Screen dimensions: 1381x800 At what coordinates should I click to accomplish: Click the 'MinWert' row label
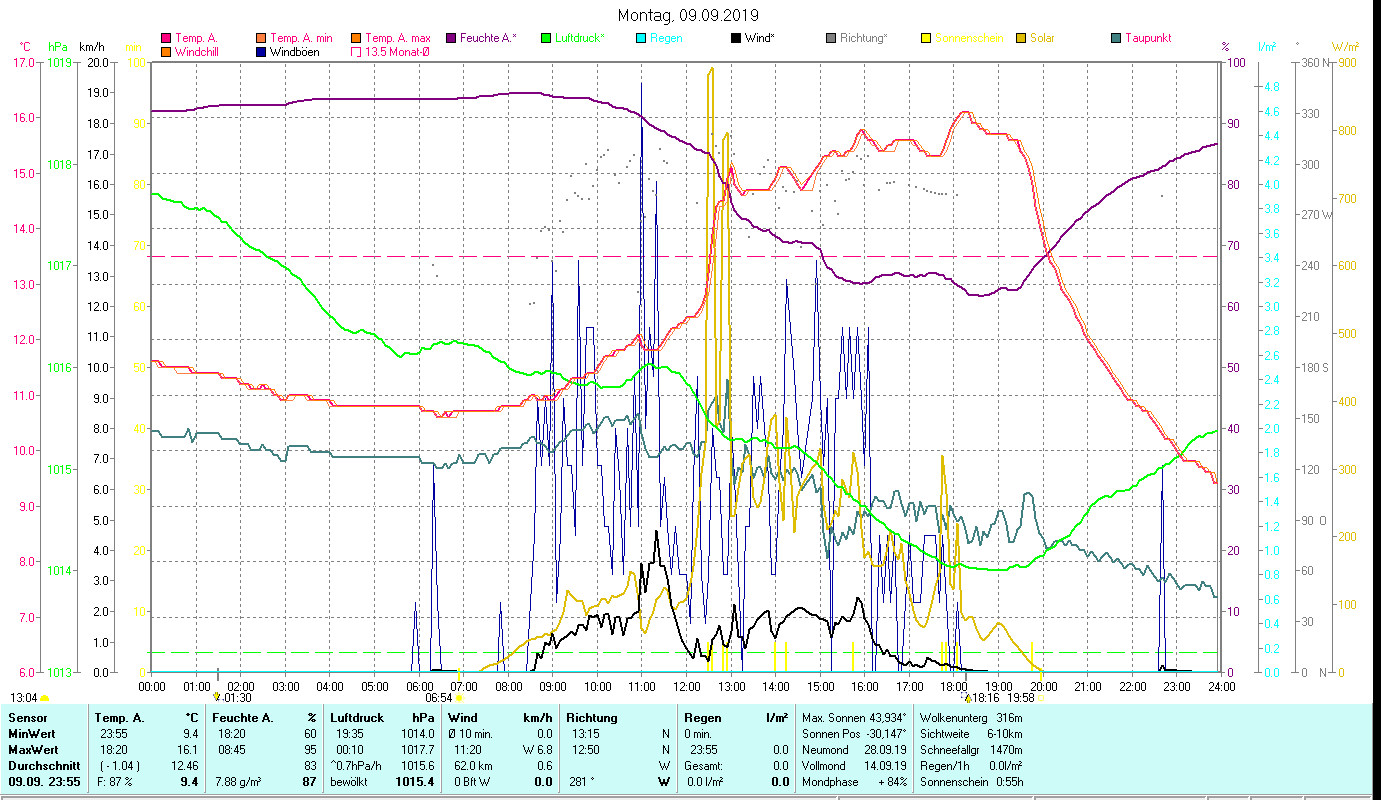pos(30,734)
